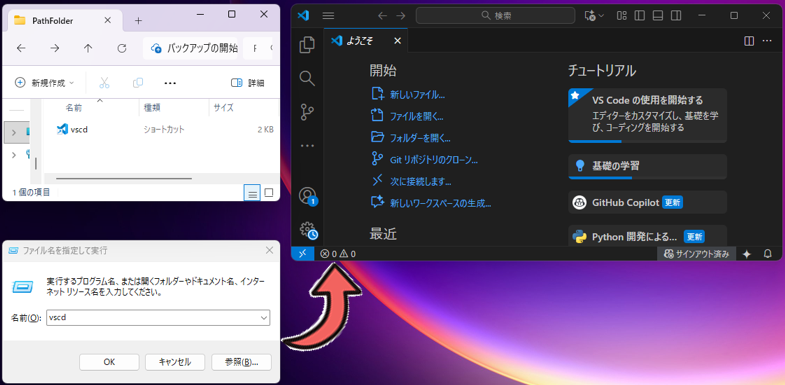Go up one folder level in Explorer
The width and height of the screenshot is (785, 385).
[88, 48]
